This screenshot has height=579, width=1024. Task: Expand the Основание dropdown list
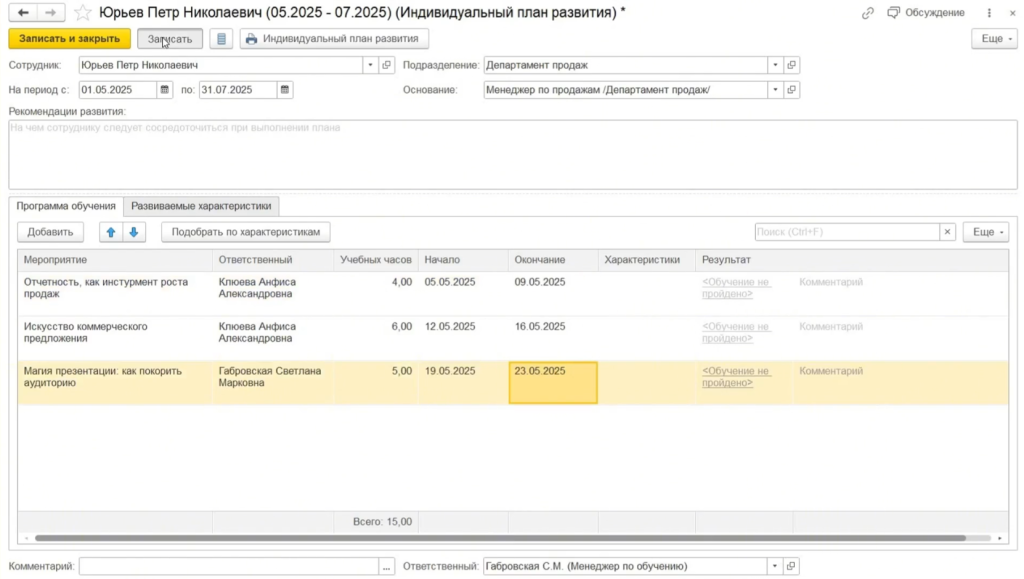point(775,90)
